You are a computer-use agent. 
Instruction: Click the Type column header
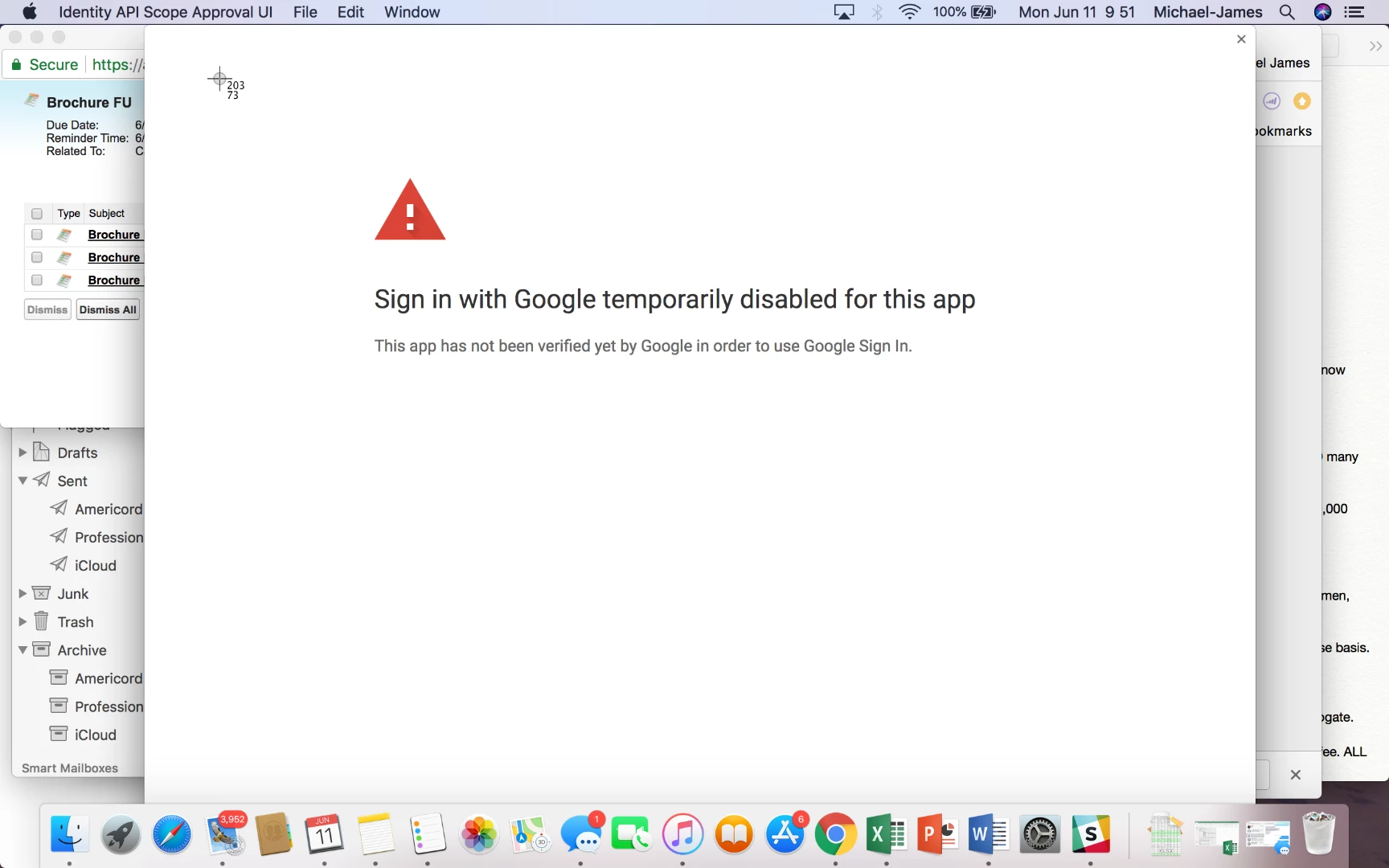coord(68,214)
